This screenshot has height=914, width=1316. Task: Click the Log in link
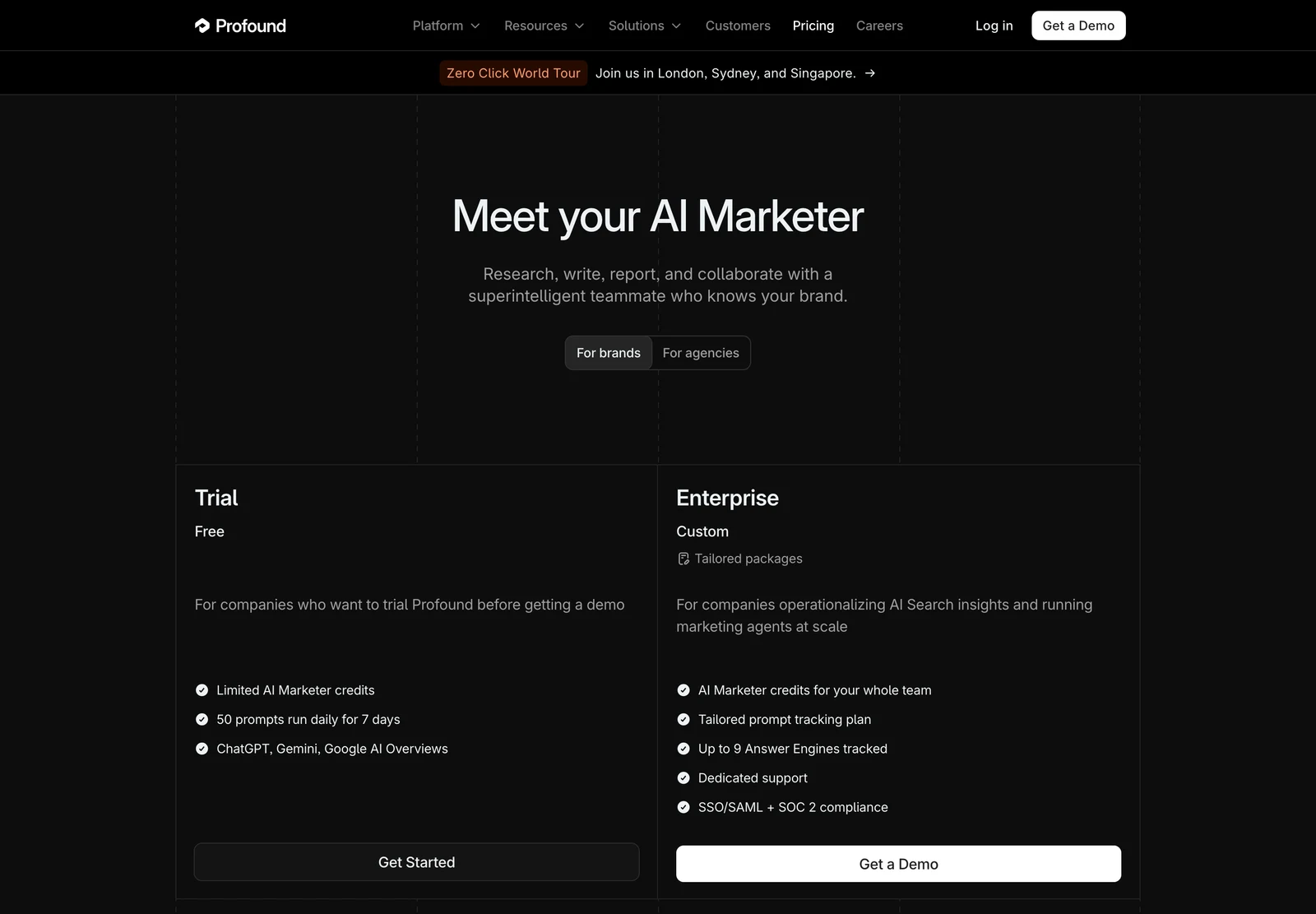(994, 26)
